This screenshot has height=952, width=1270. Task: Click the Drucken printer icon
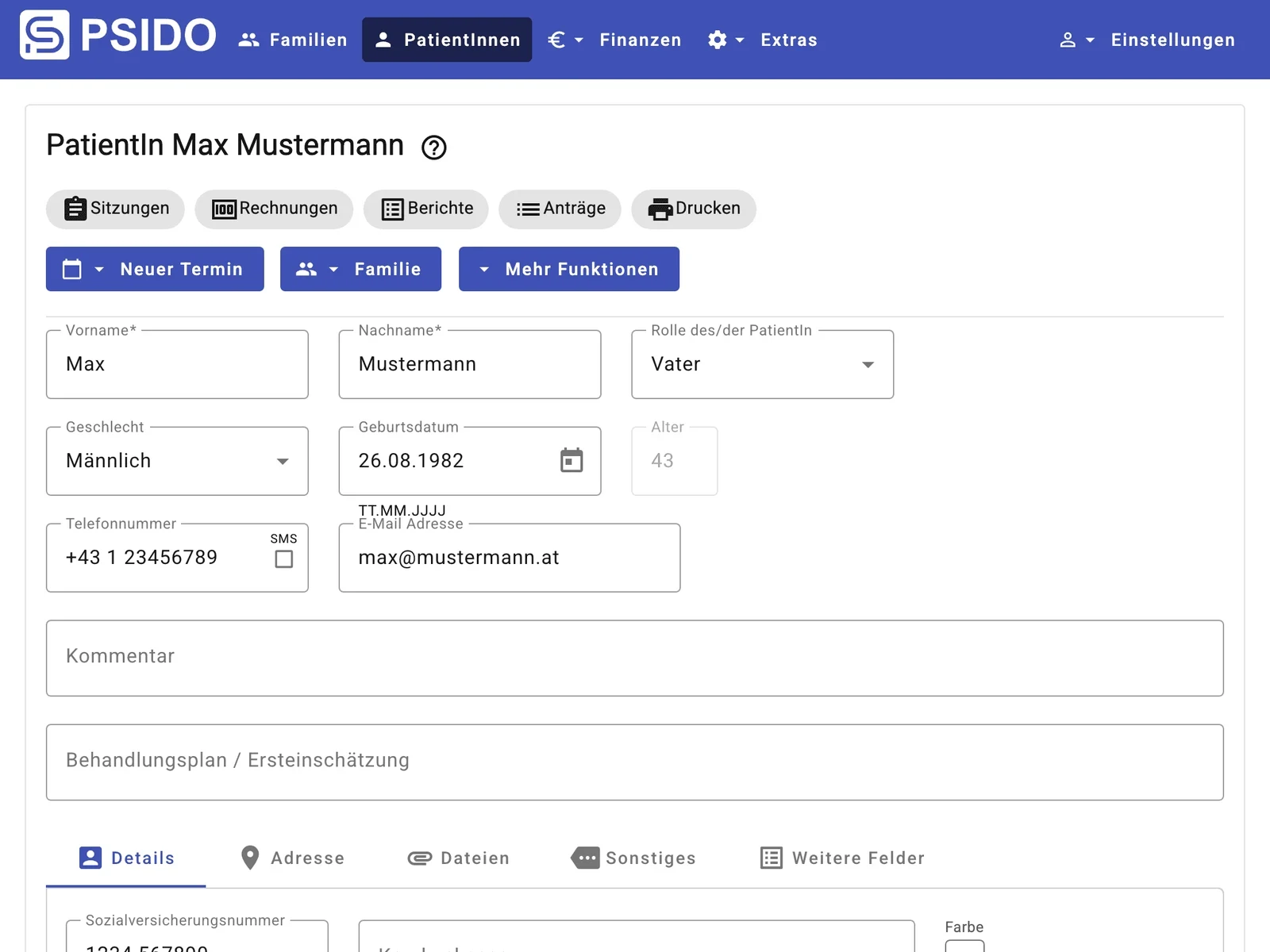click(x=660, y=209)
